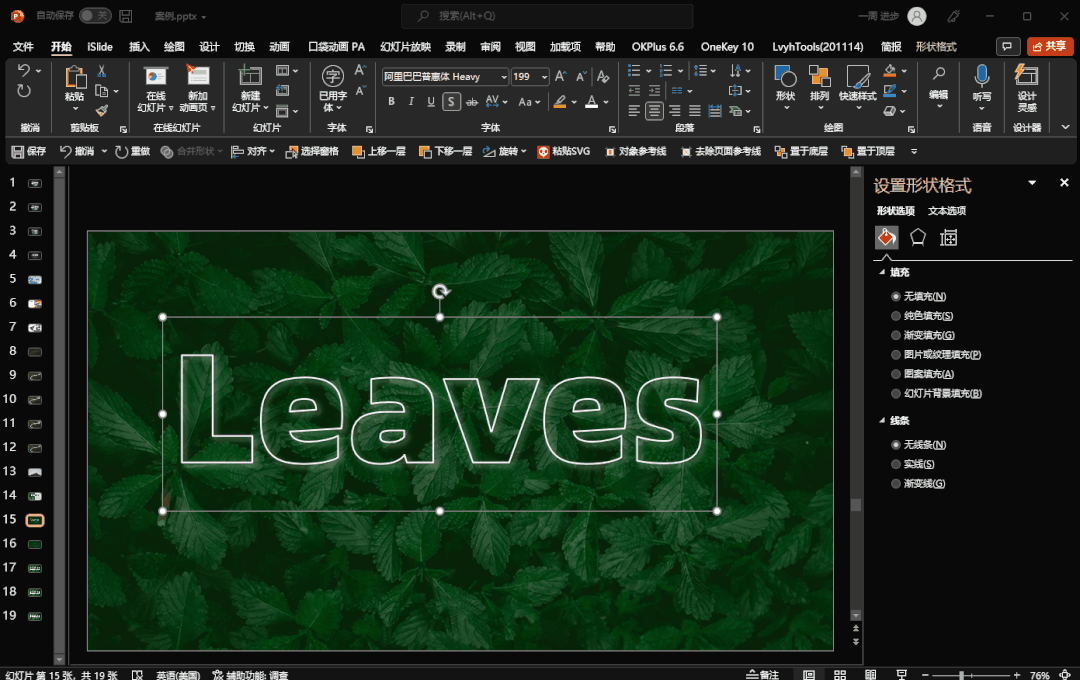Click the Bold formatting icon
1080x680 pixels.
click(x=391, y=101)
